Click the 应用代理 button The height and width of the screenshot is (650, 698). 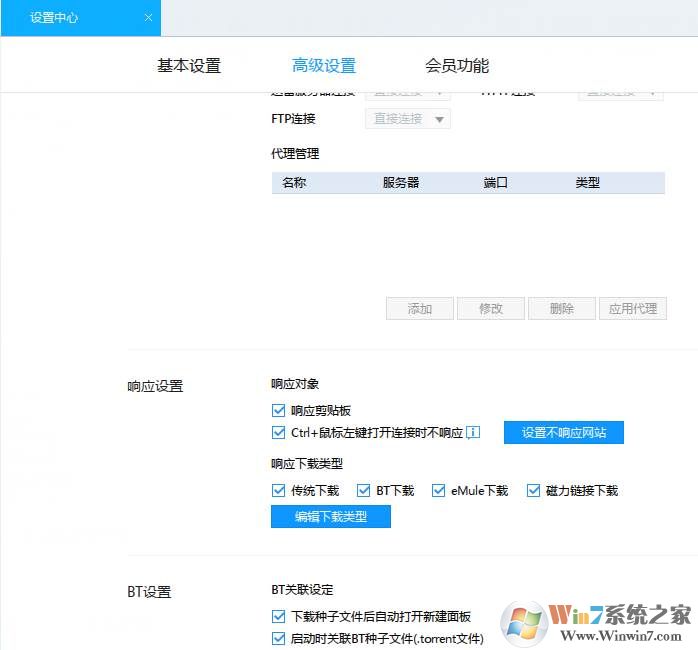pyautogui.click(x=633, y=309)
